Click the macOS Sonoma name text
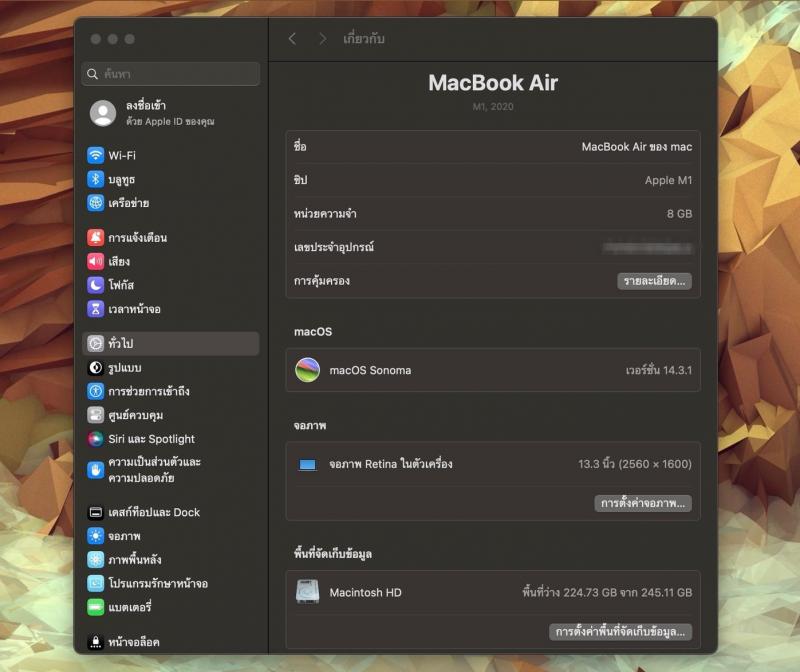Screen dimensions: 800x672 click(370, 370)
